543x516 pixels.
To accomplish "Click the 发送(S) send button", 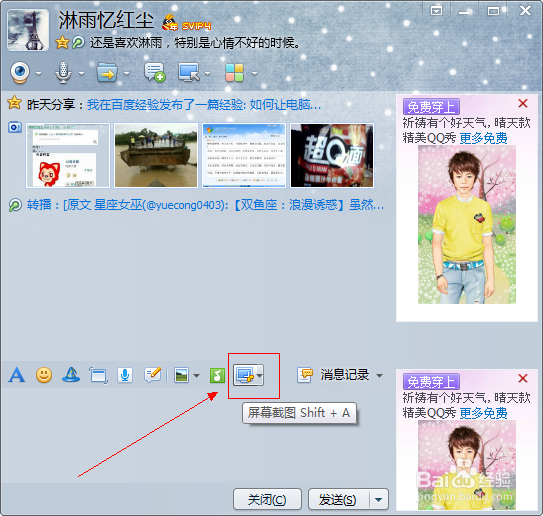I will pyautogui.click(x=339, y=499).
